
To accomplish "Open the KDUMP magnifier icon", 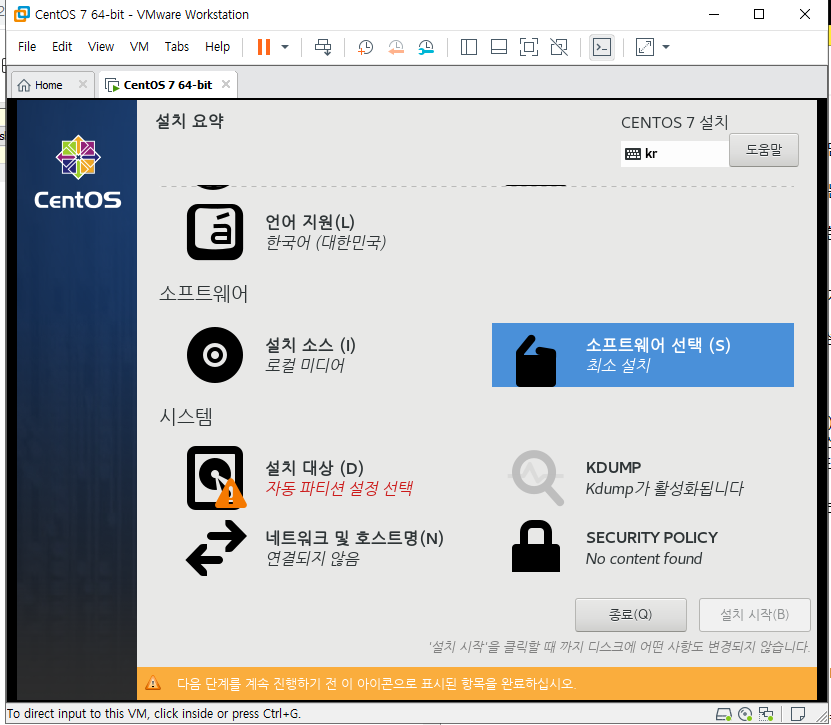I will [536, 478].
